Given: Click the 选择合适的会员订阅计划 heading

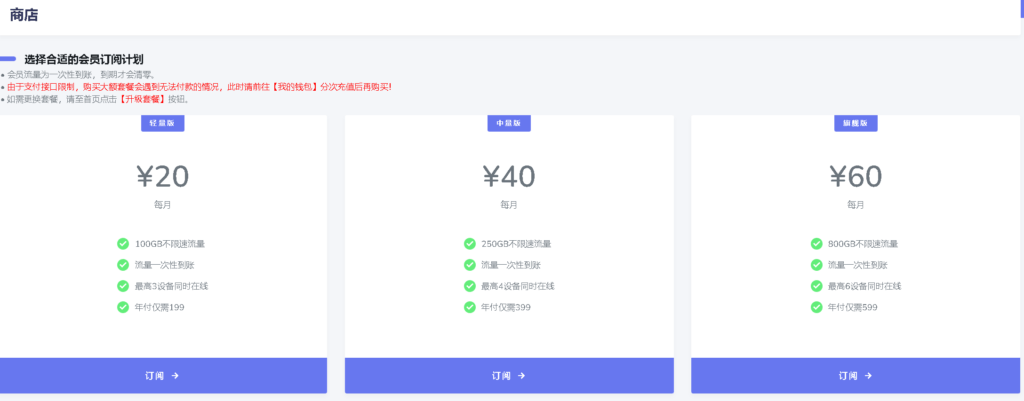Looking at the screenshot, I should tap(84, 59).
